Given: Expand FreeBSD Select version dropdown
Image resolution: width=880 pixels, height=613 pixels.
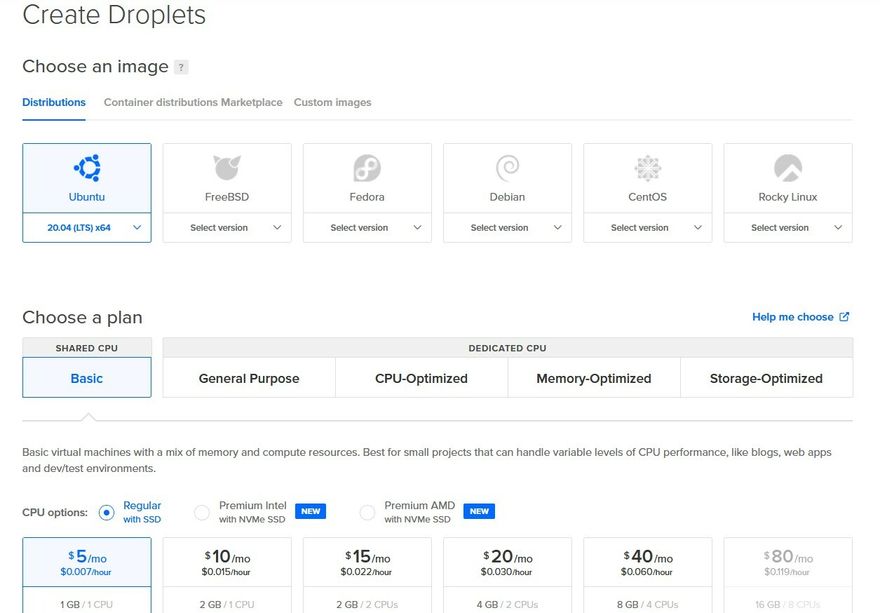Looking at the screenshot, I should [227, 228].
